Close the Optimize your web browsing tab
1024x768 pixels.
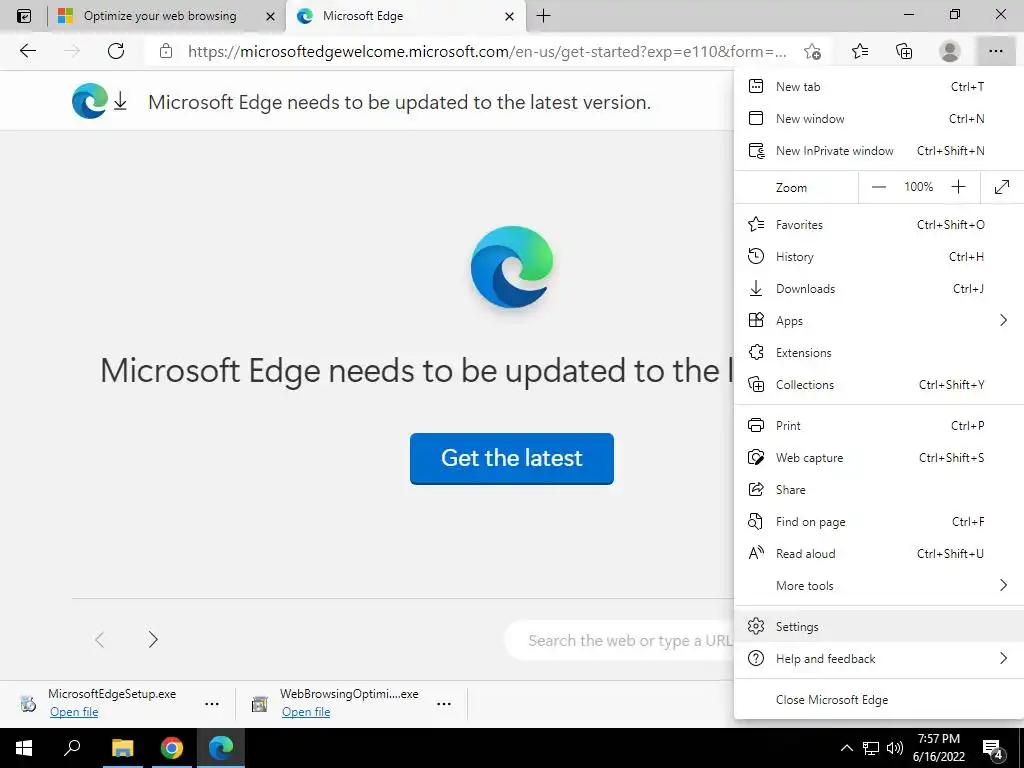pos(270,16)
